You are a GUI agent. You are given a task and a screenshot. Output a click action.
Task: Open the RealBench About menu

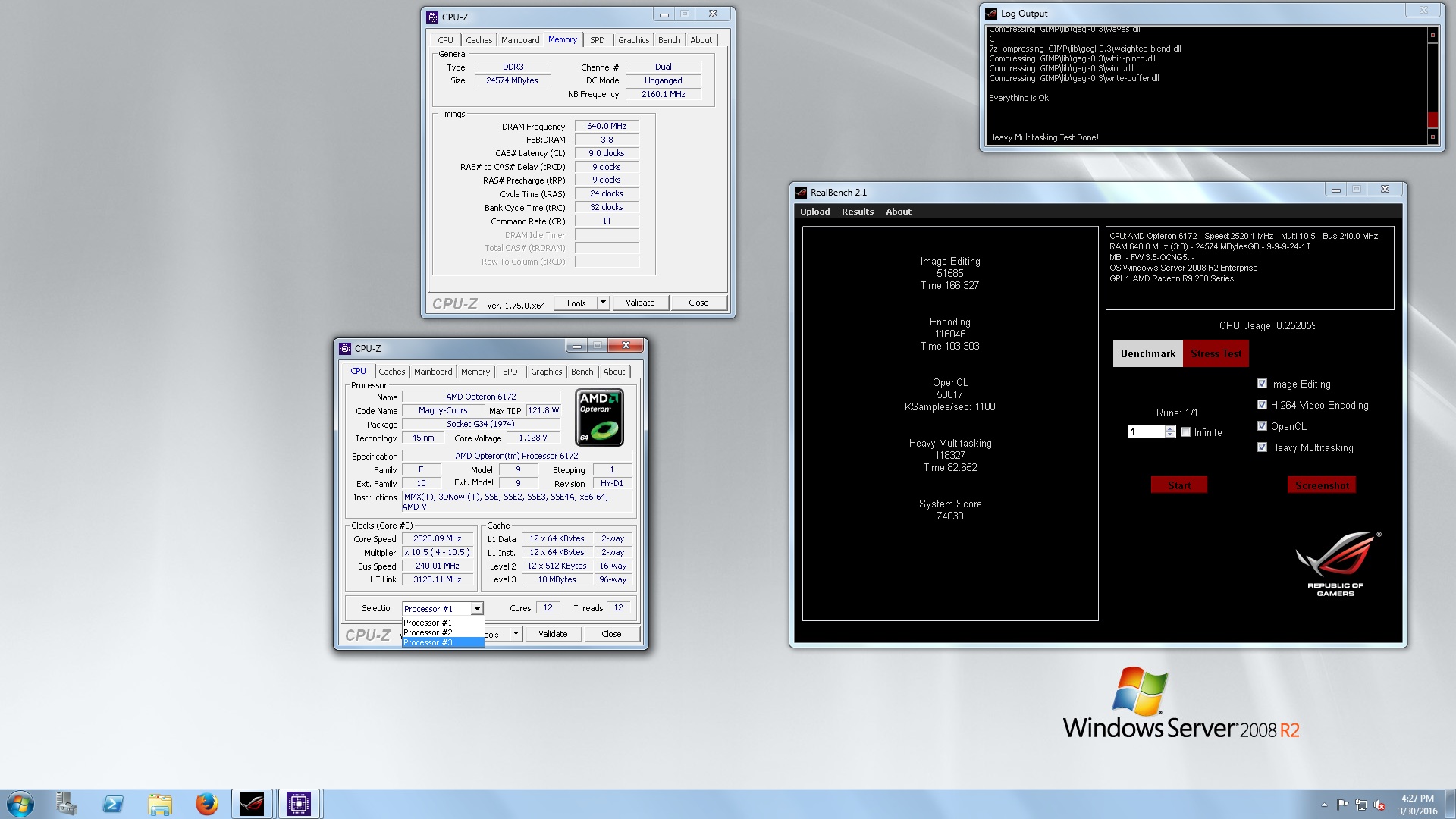(899, 212)
